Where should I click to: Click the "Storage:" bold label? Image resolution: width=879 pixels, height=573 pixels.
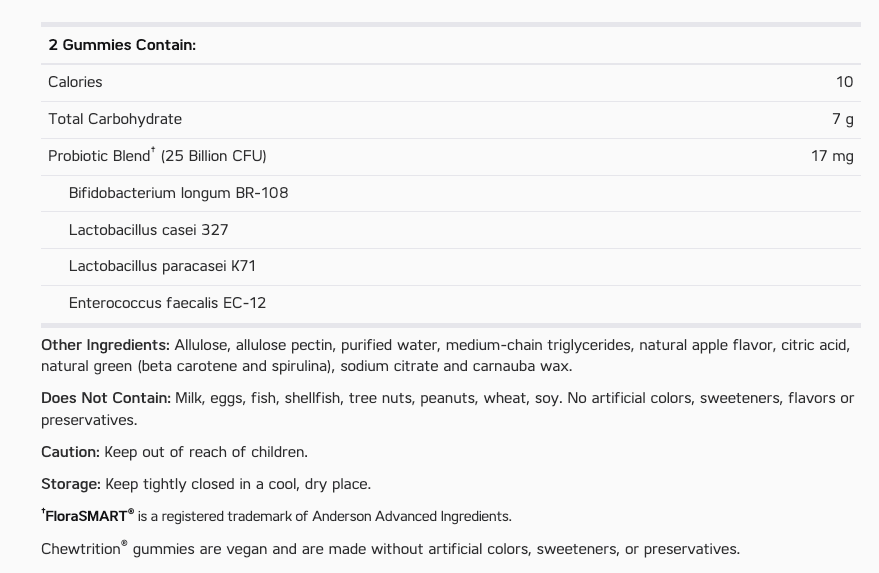point(71,484)
